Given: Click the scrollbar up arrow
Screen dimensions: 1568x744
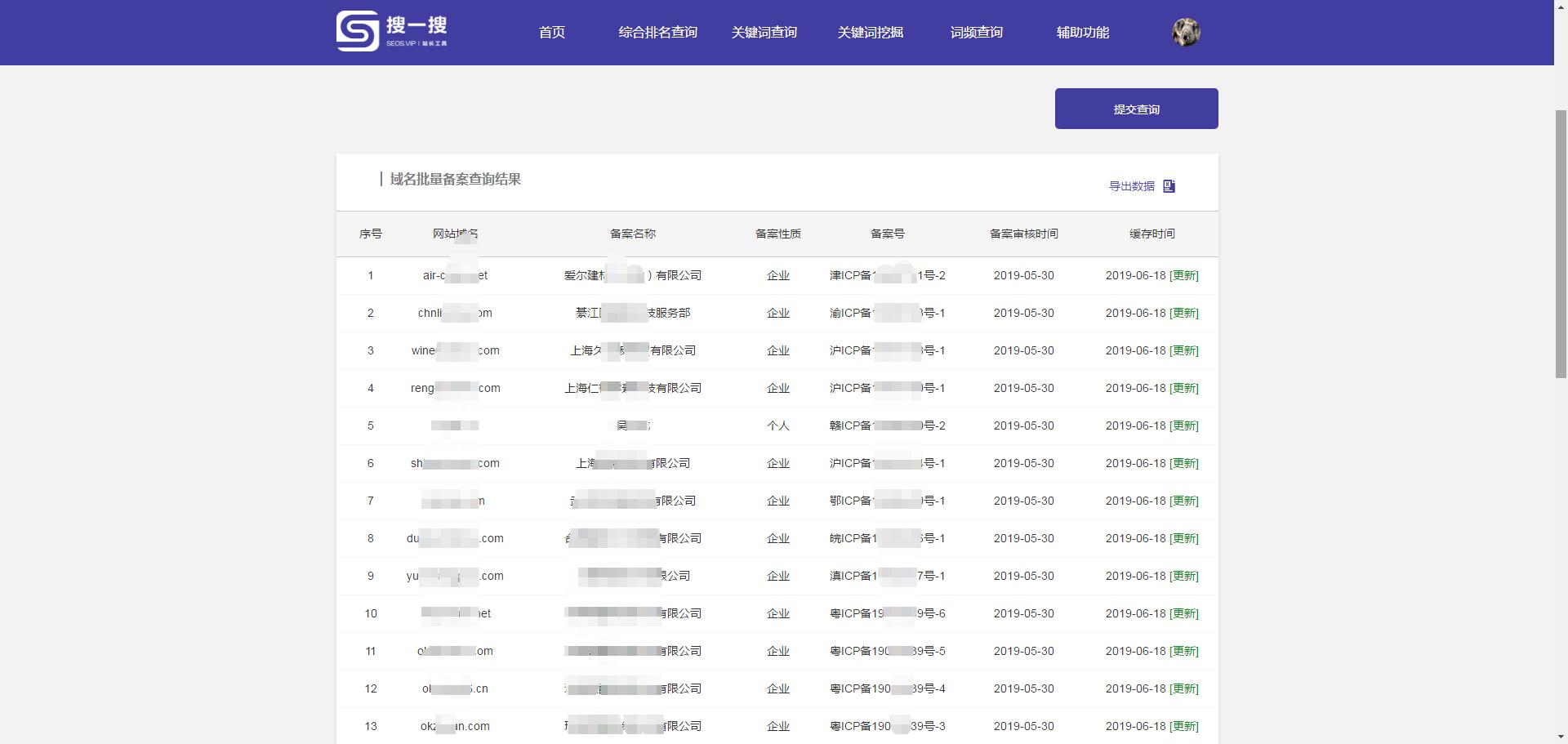Looking at the screenshot, I should click(1560, 7).
